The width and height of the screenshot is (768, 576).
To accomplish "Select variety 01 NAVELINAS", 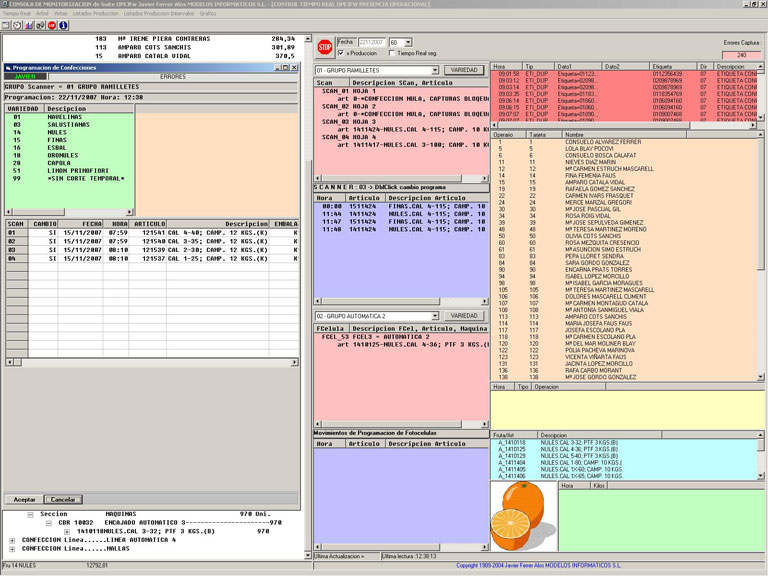I will pos(69,117).
